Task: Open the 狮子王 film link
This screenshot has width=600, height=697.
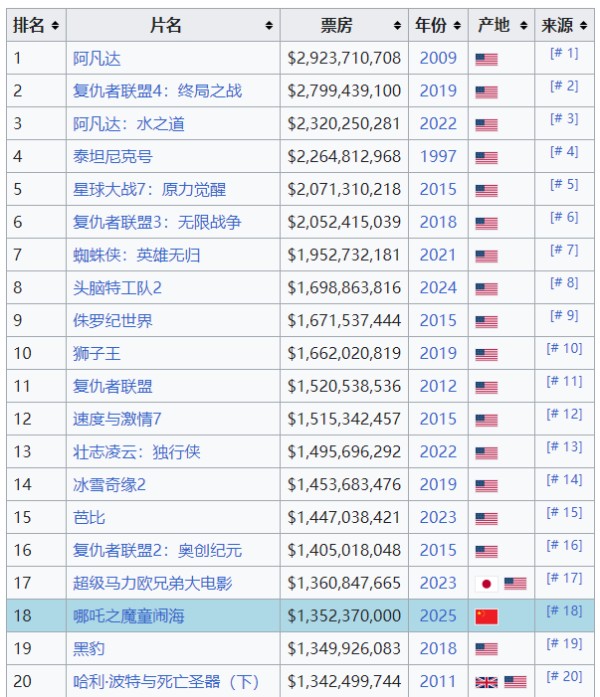Action: tap(96, 353)
